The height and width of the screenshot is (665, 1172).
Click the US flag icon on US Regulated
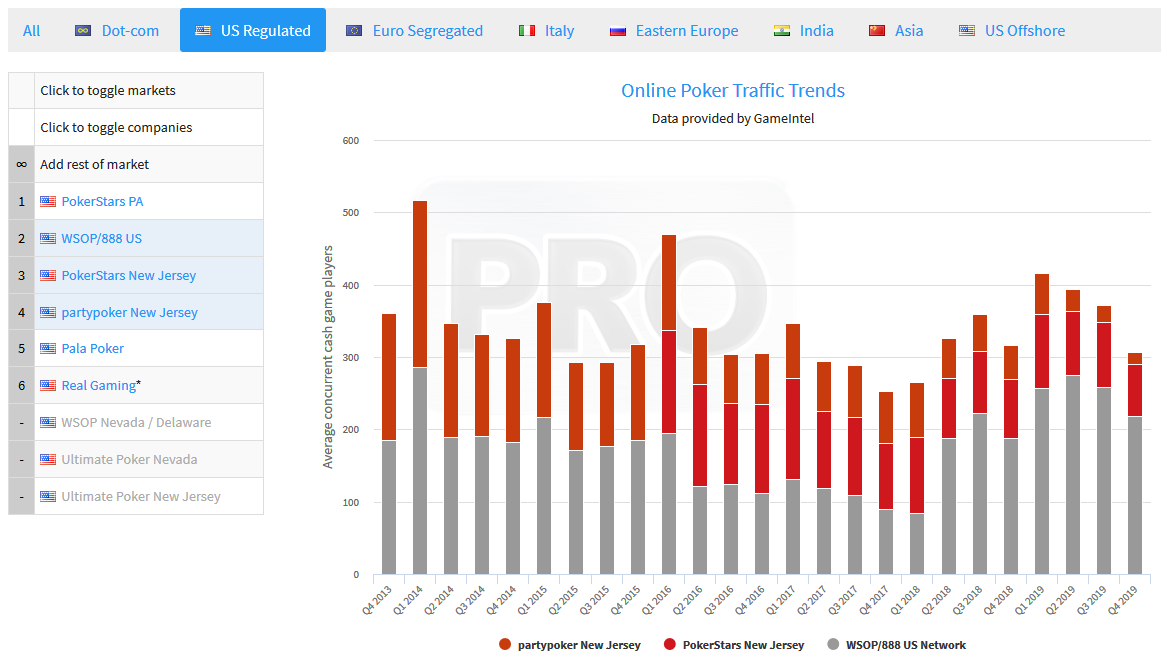point(203,31)
